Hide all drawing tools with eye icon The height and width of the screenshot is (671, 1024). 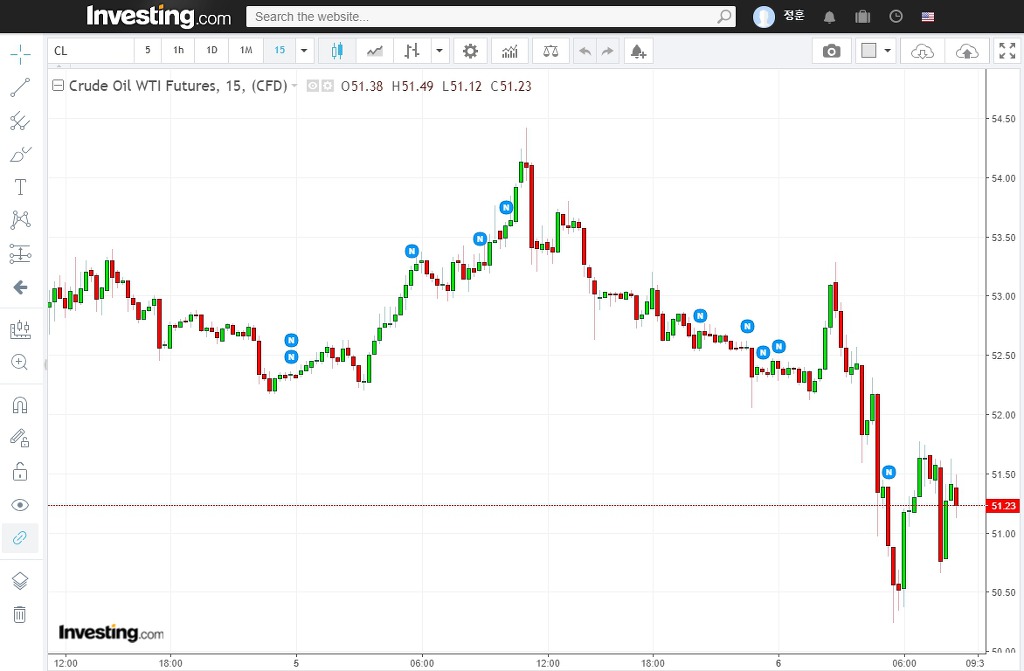(x=20, y=505)
